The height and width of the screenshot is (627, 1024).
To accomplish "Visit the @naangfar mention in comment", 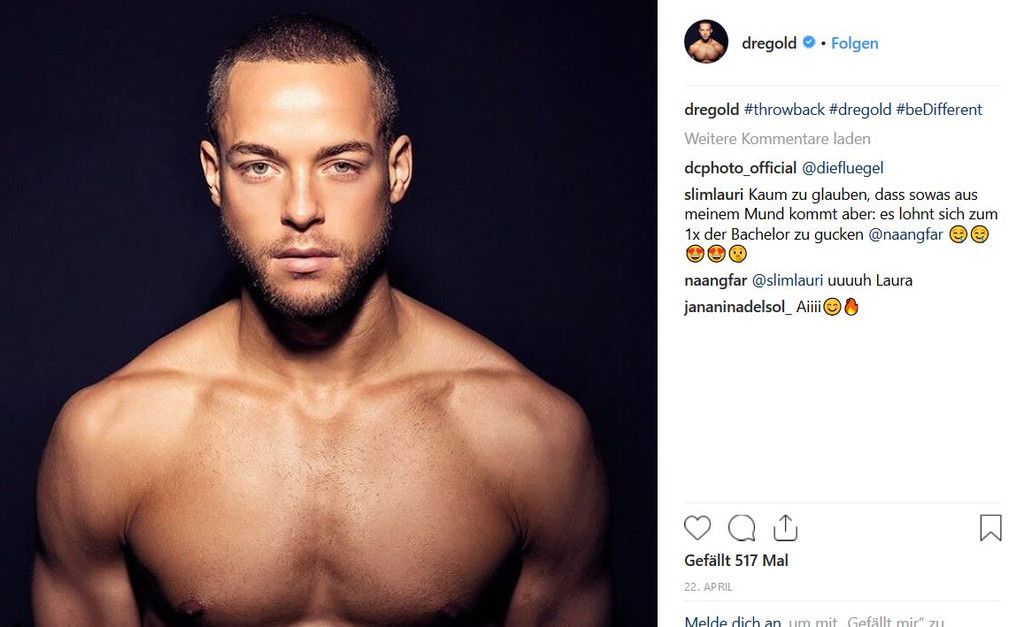I will pos(905,234).
